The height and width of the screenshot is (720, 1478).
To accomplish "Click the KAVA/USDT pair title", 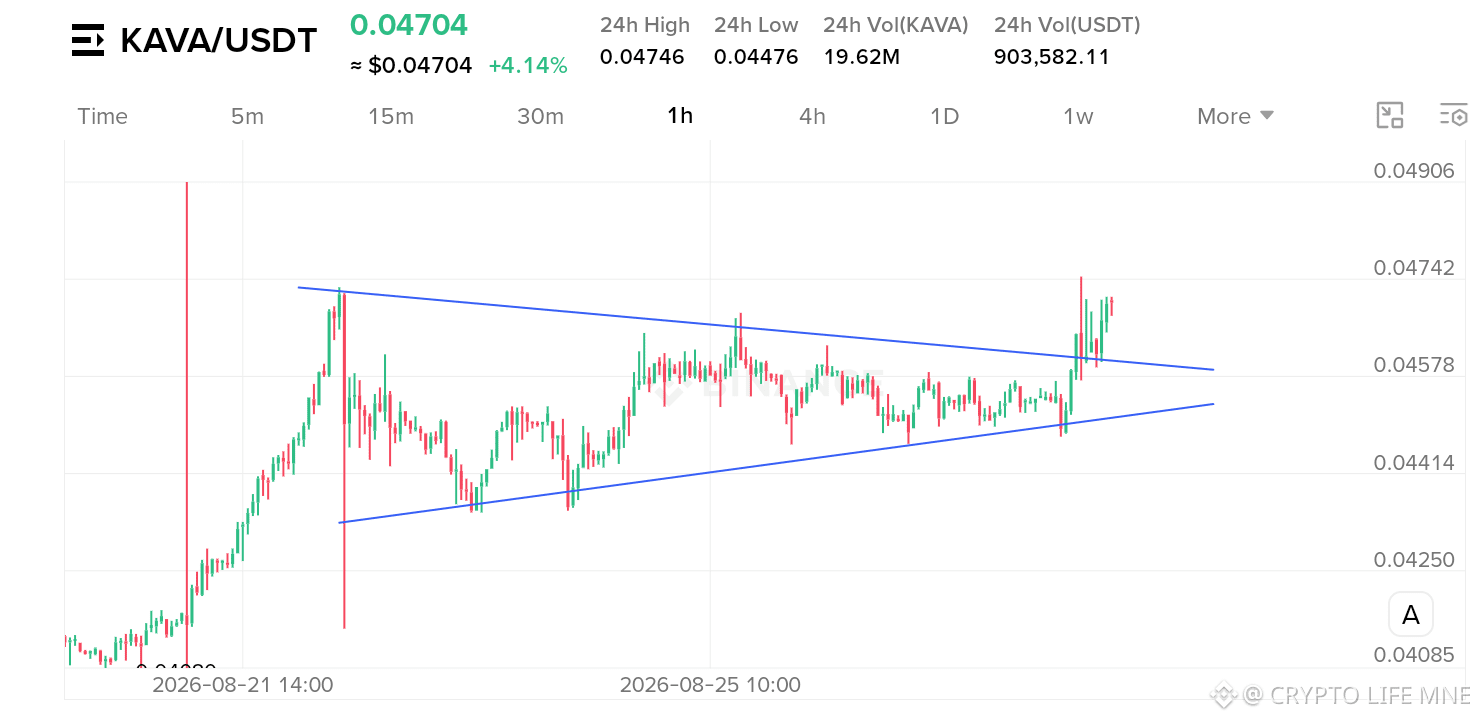I will tap(219, 41).
